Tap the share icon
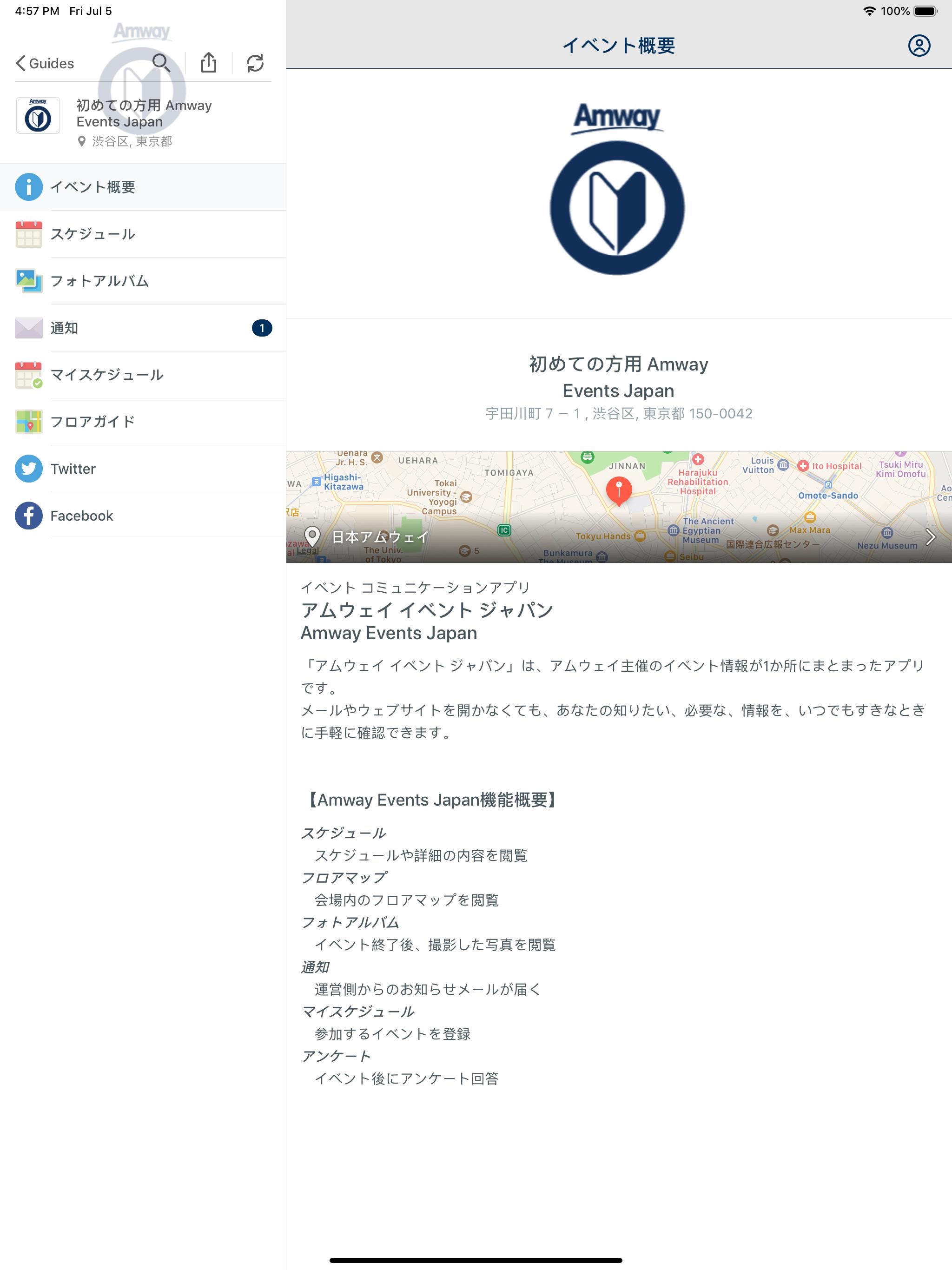The width and height of the screenshot is (952, 1270). [x=208, y=63]
